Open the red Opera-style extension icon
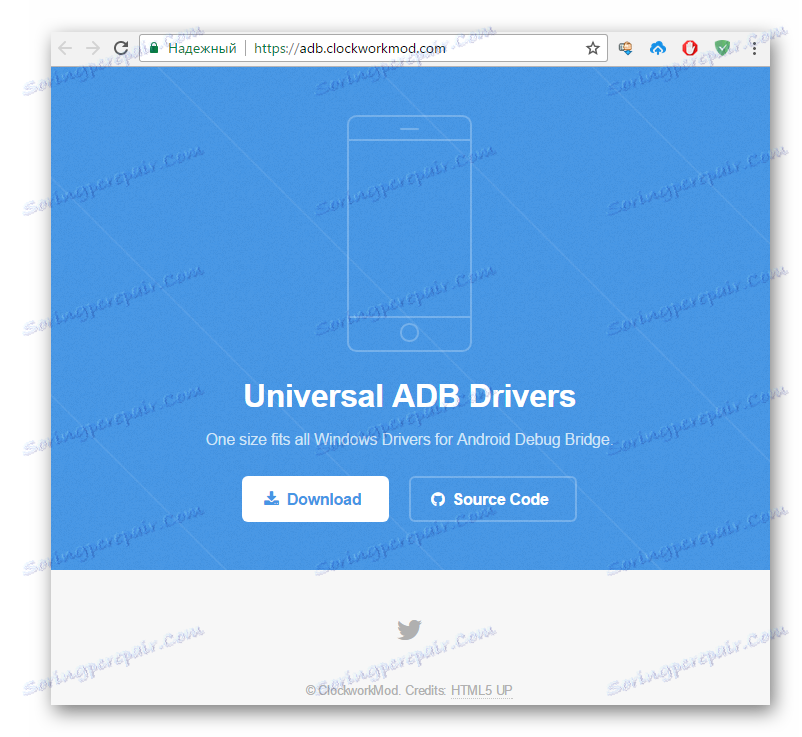 [x=689, y=48]
